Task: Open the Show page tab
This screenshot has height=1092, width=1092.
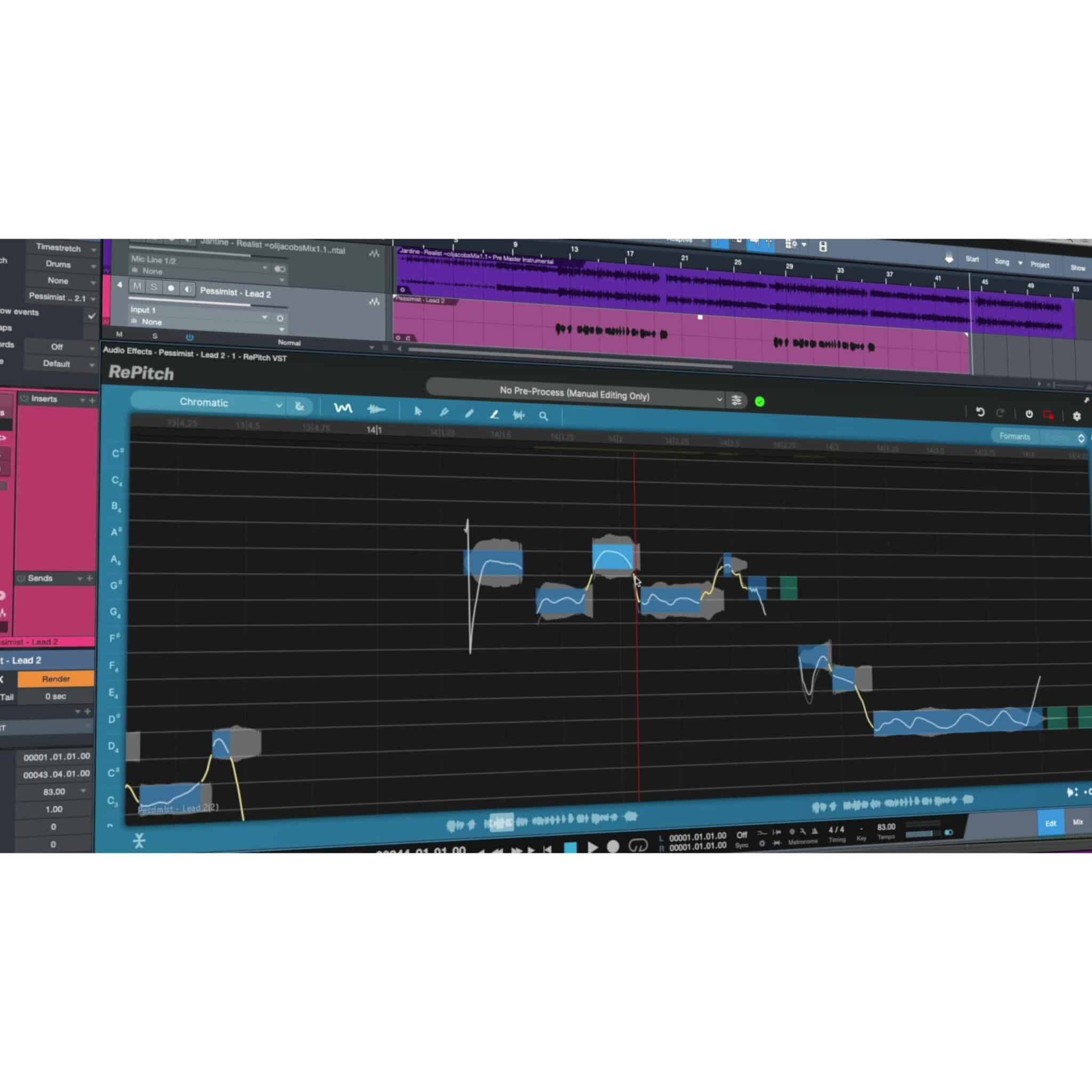Action: 1077,268
